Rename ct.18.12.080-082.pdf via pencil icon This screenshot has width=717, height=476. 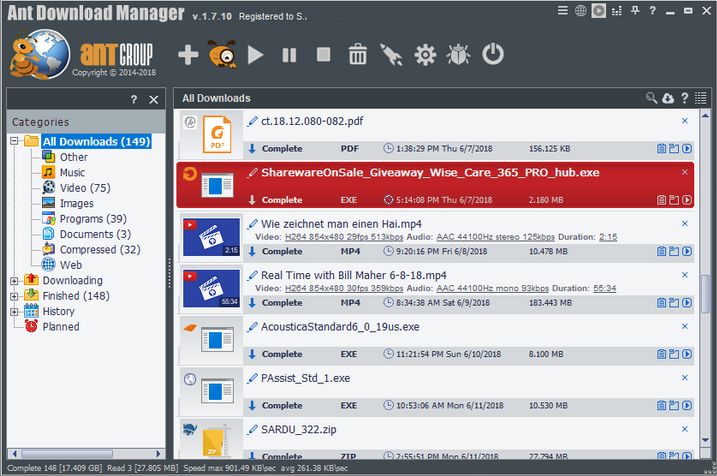click(x=252, y=121)
